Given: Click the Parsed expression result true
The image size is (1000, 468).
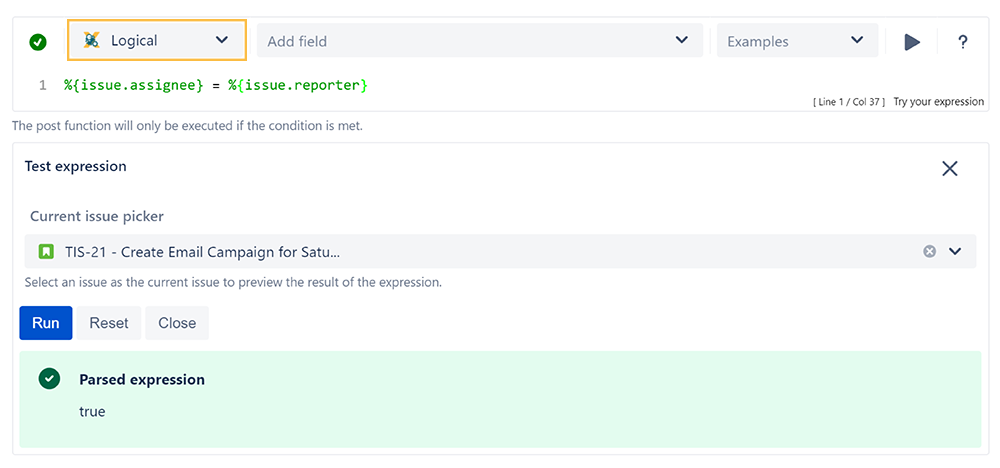Looking at the screenshot, I should [92, 411].
